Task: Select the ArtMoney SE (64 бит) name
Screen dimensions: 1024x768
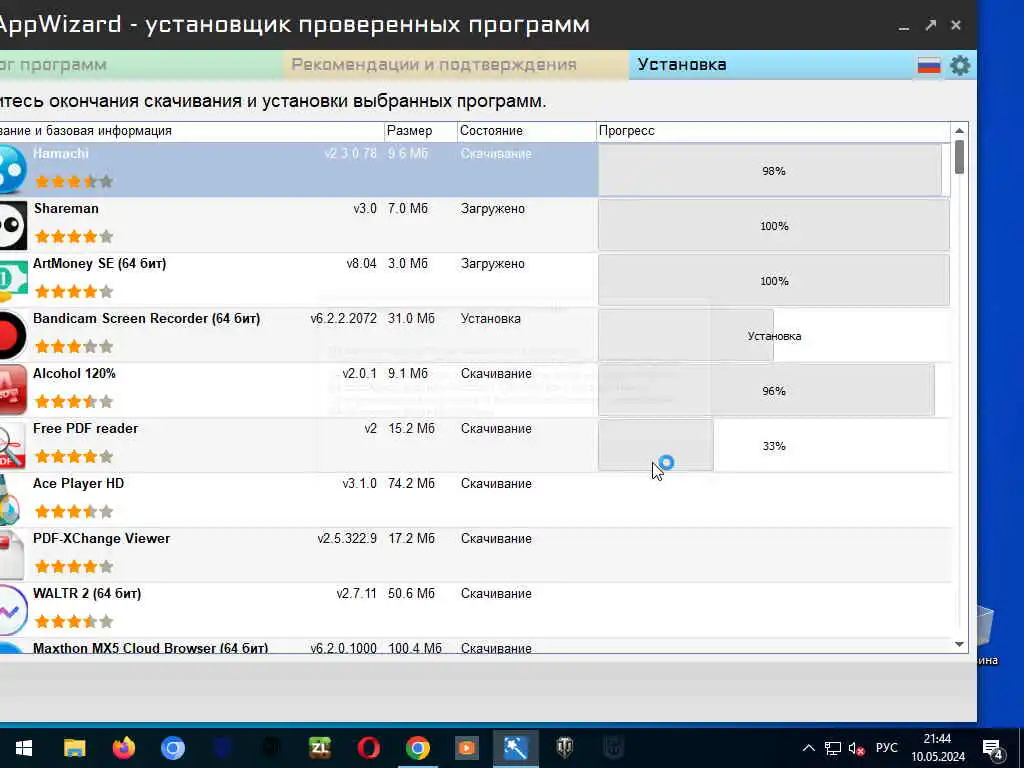Action: tap(99, 263)
